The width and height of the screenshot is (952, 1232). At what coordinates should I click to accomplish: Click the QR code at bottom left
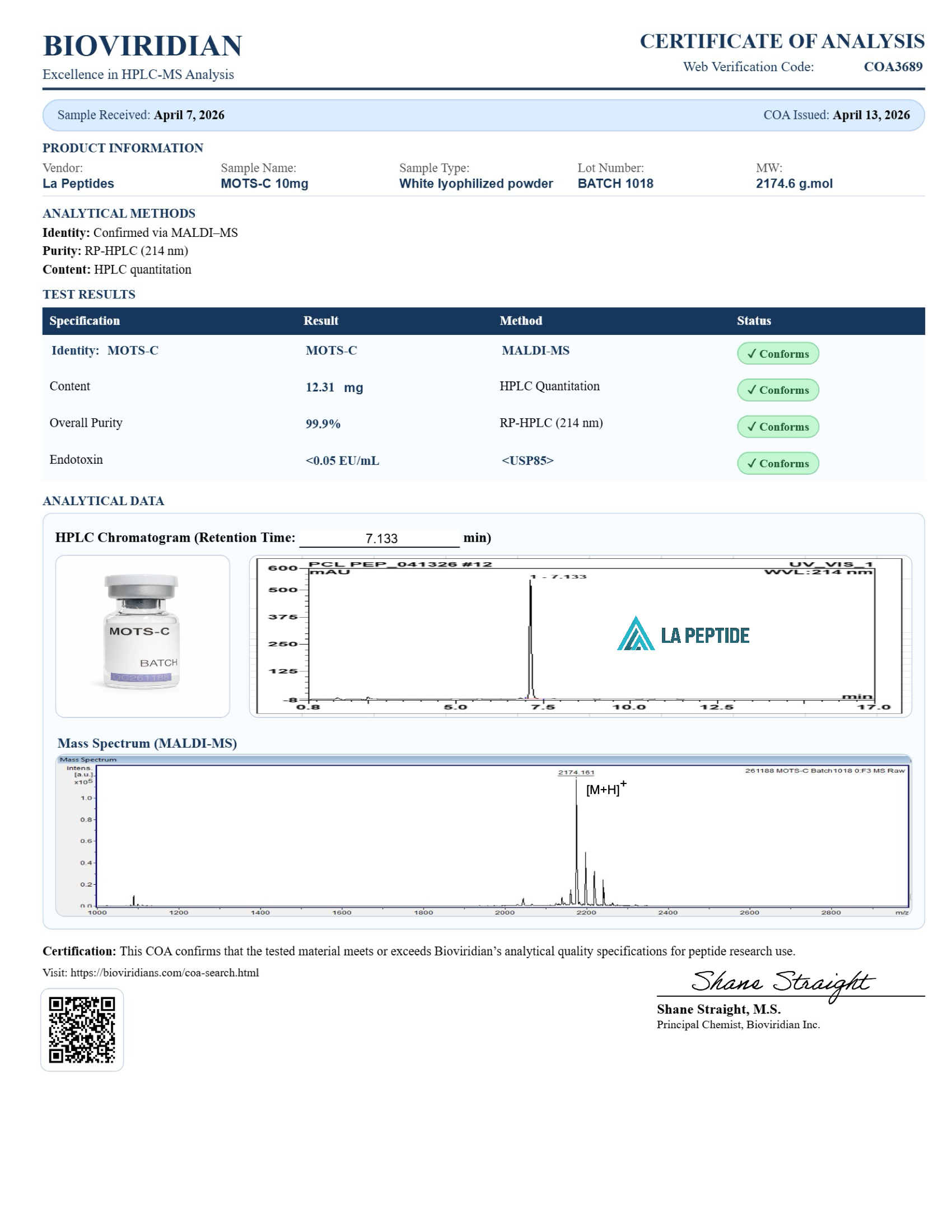82,1029
